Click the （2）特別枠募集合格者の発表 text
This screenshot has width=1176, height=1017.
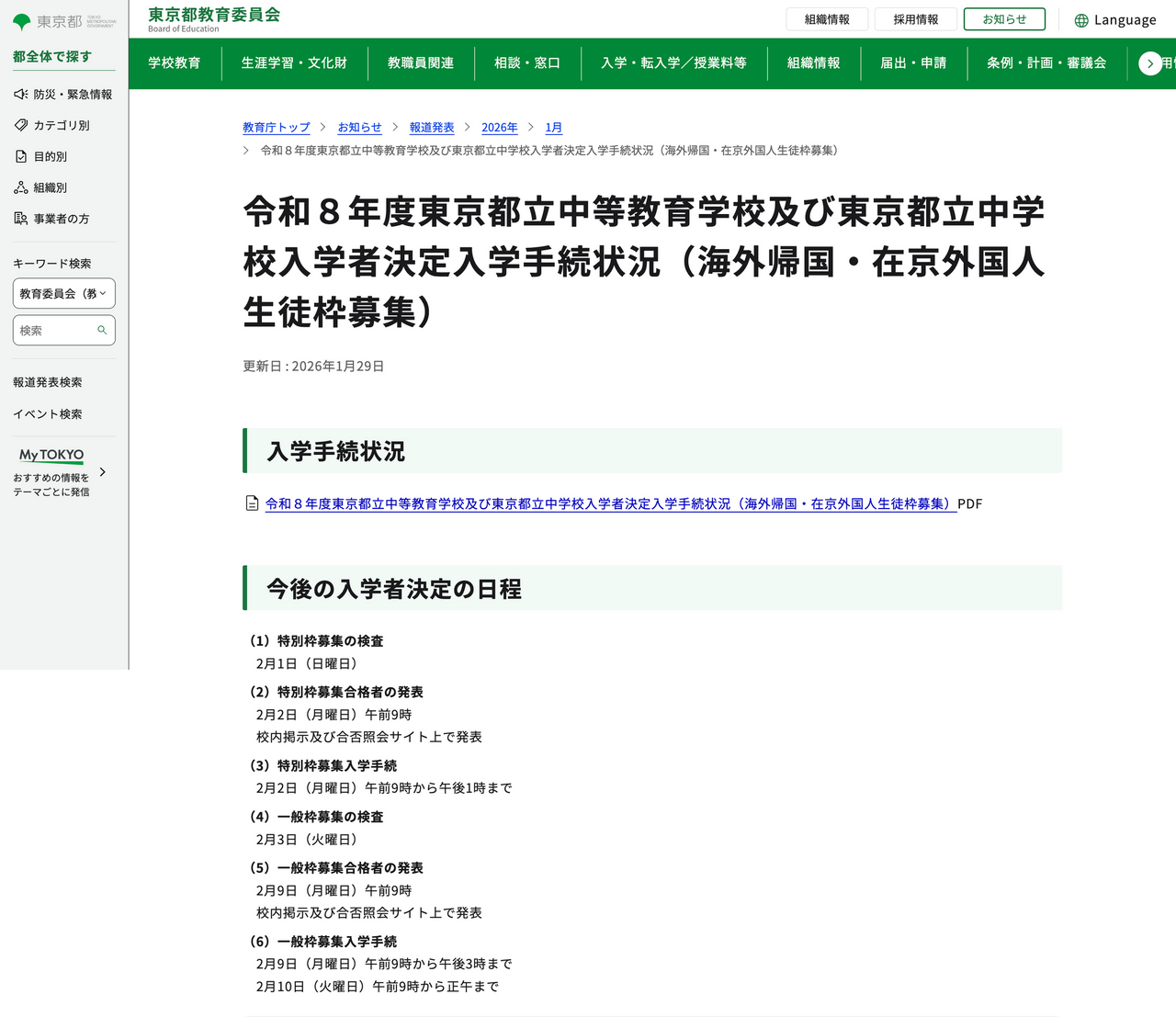pos(334,692)
